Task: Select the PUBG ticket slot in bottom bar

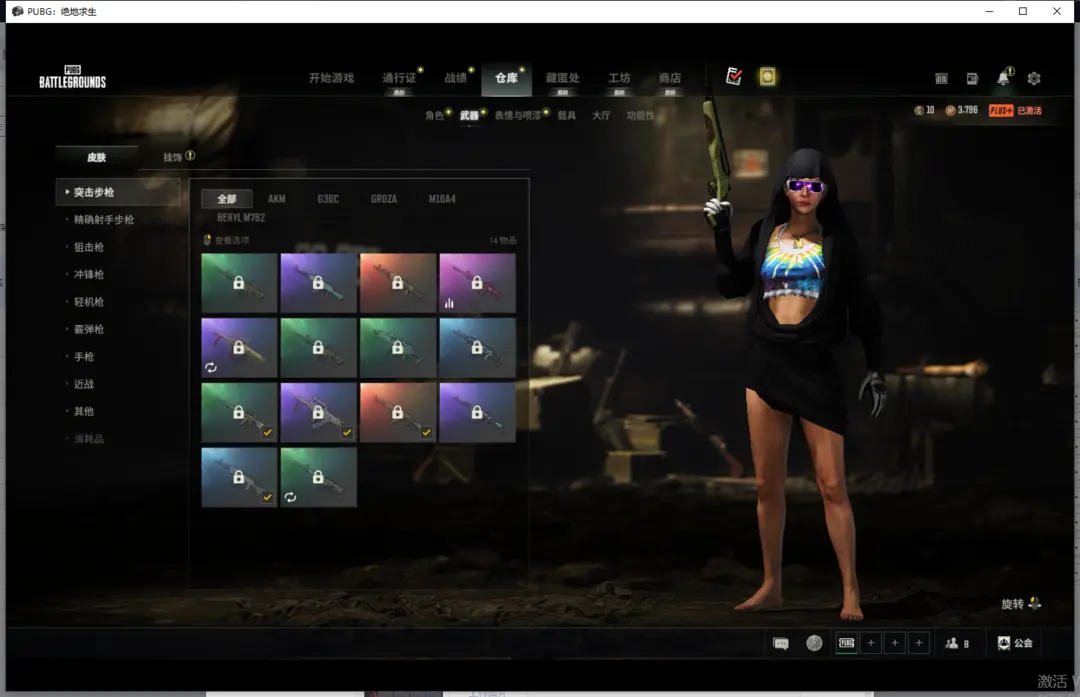Action: [x=847, y=643]
